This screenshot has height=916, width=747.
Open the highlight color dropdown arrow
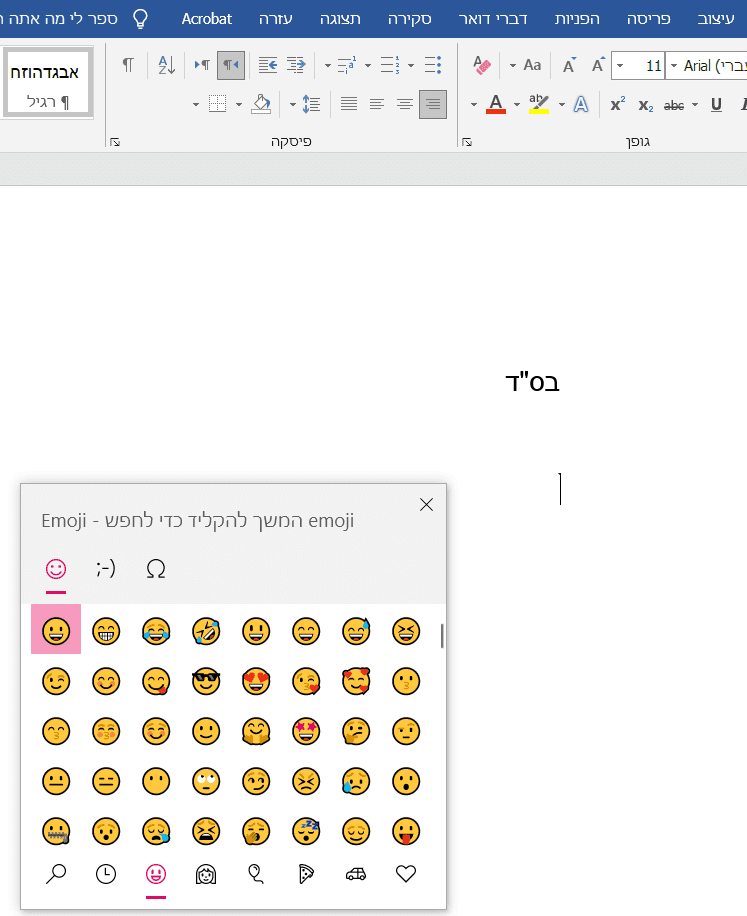pos(517,105)
